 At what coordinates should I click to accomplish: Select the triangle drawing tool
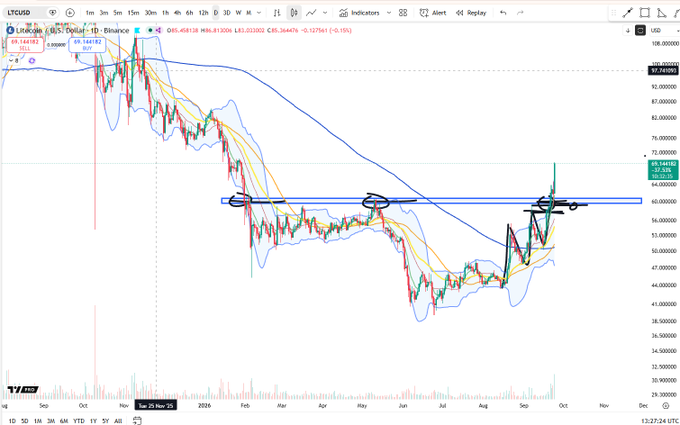coord(662,13)
